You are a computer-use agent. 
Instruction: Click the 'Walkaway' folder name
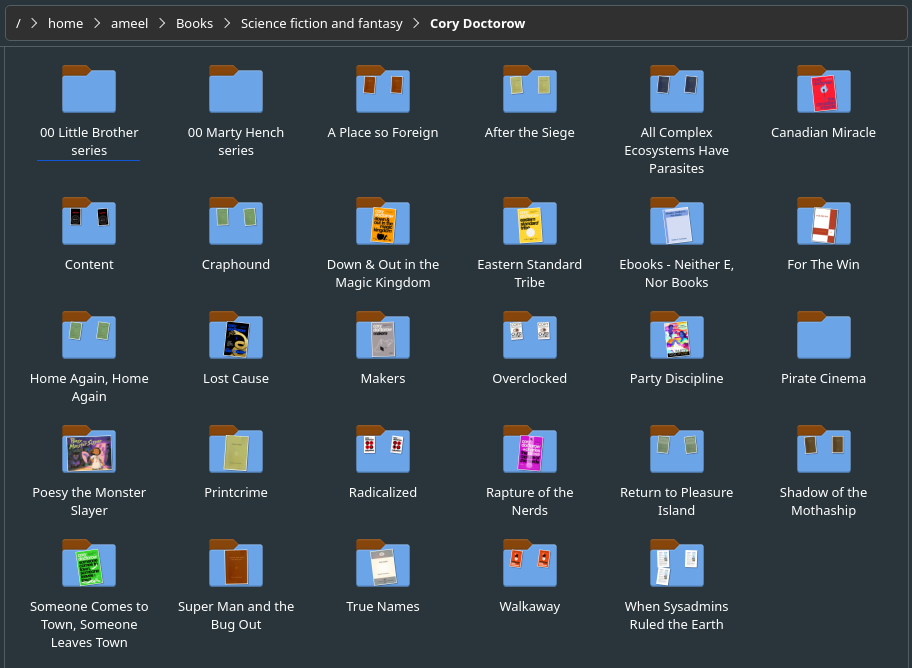[530, 606]
